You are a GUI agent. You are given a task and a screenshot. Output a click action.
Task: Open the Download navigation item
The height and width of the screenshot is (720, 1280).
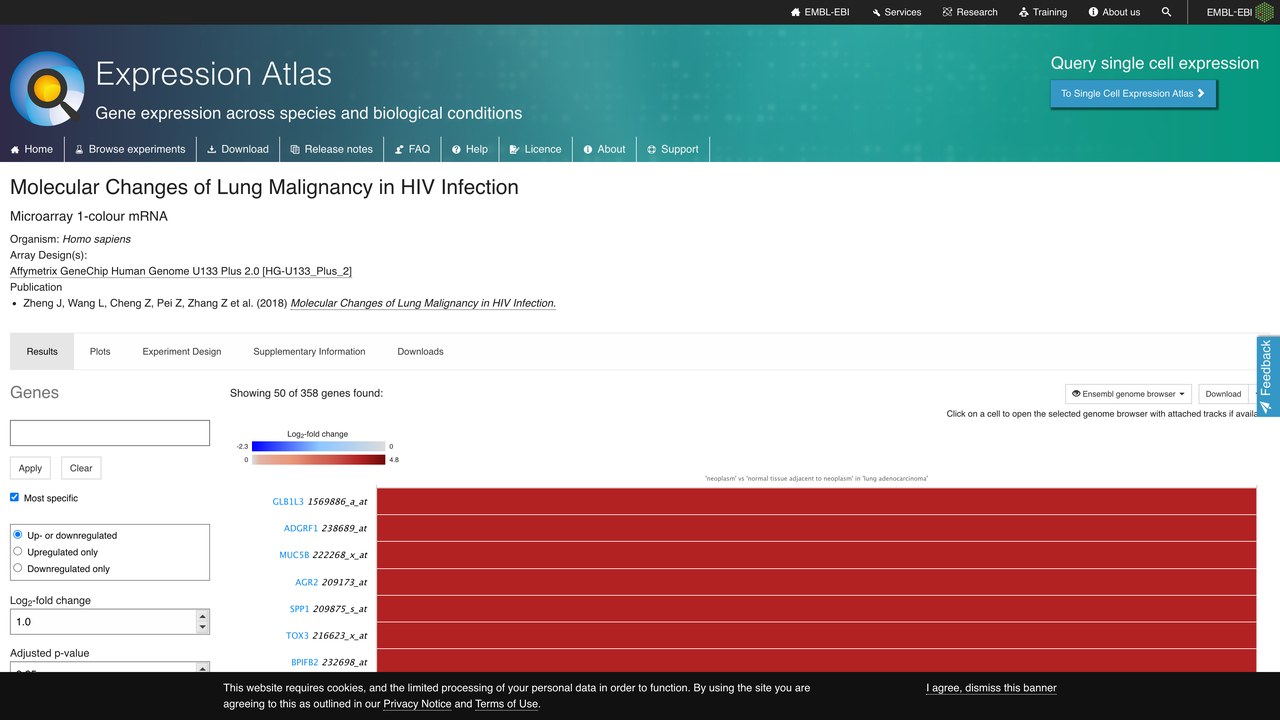point(238,149)
